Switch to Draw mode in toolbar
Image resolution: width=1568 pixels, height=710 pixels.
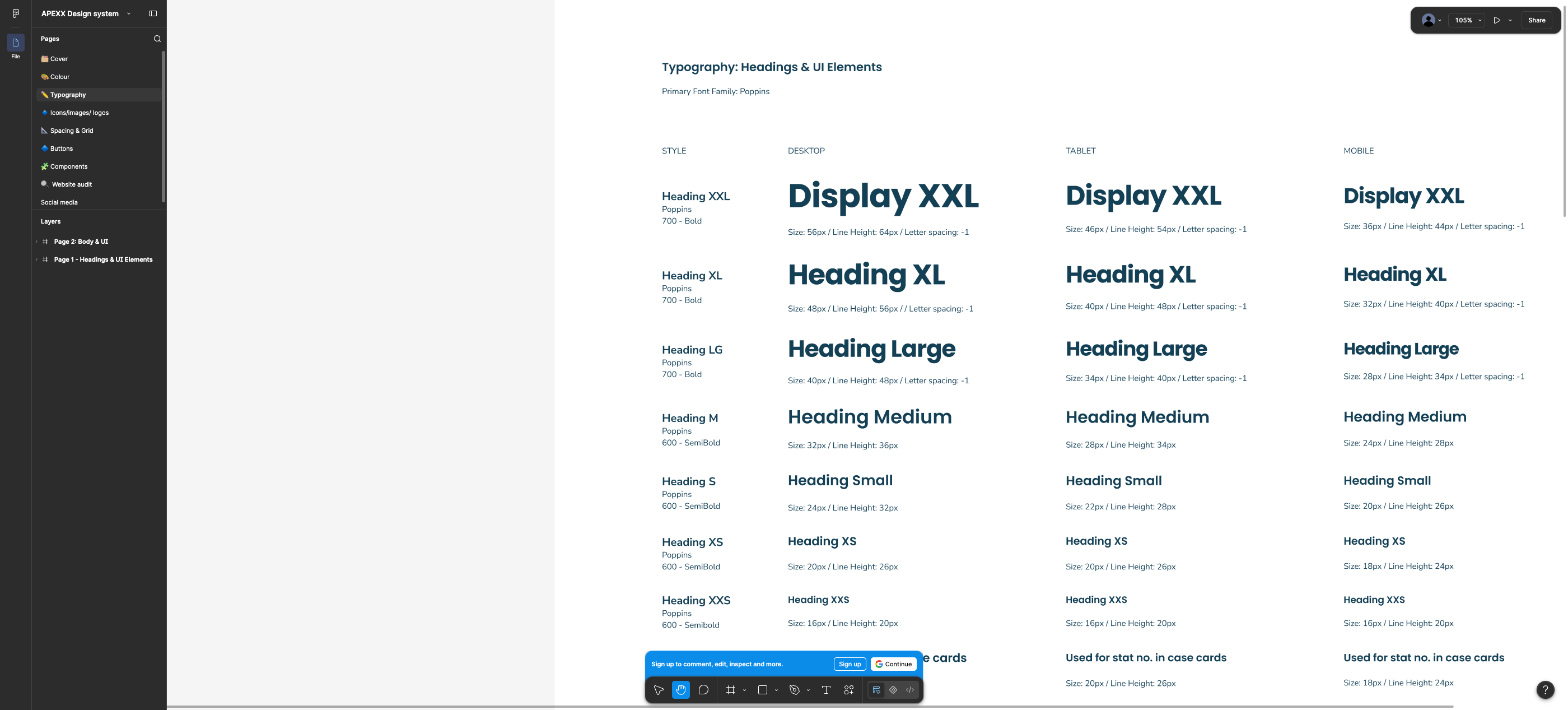893,690
